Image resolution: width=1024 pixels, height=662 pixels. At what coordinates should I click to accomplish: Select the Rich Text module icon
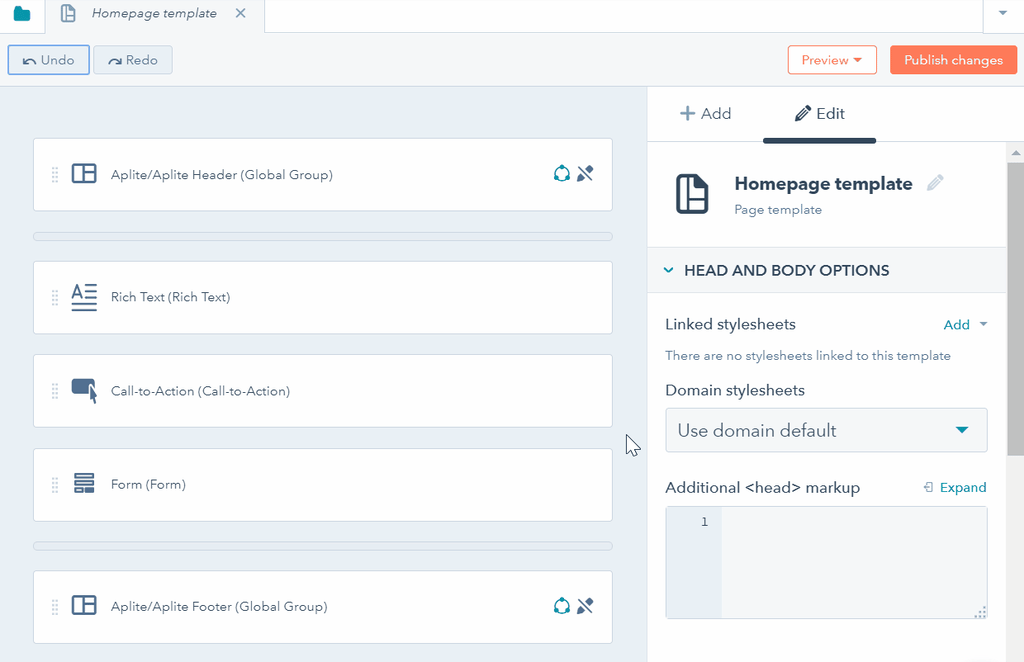84,297
